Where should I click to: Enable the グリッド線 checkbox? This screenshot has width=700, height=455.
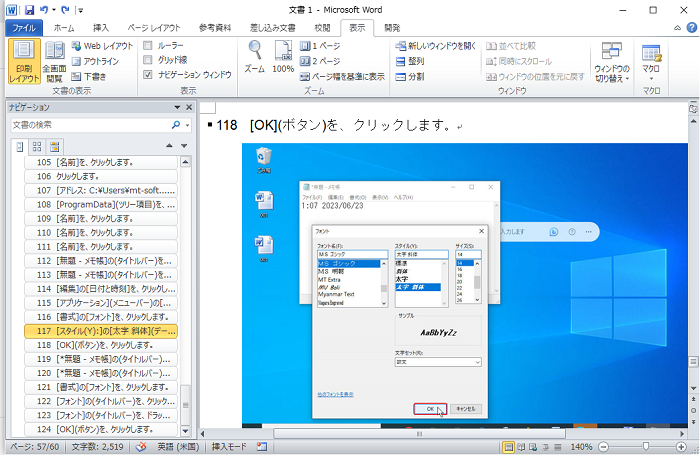(148, 60)
